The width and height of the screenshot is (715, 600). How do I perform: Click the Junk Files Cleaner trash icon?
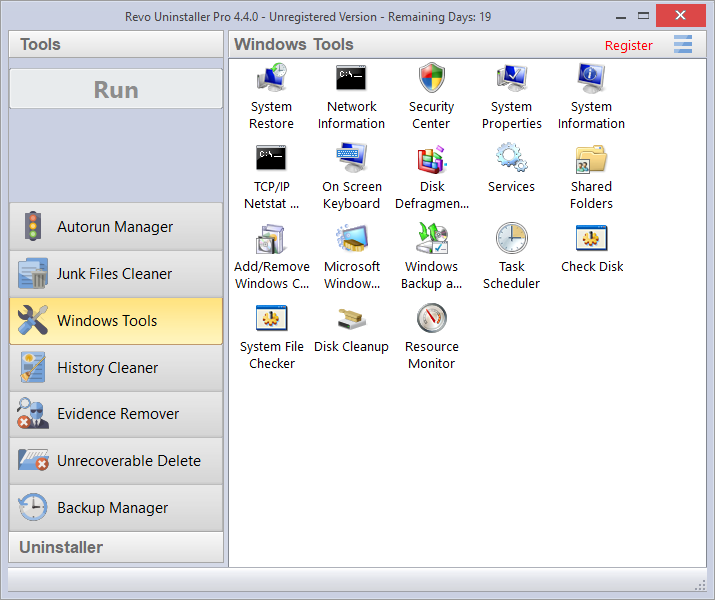point(33,274)
